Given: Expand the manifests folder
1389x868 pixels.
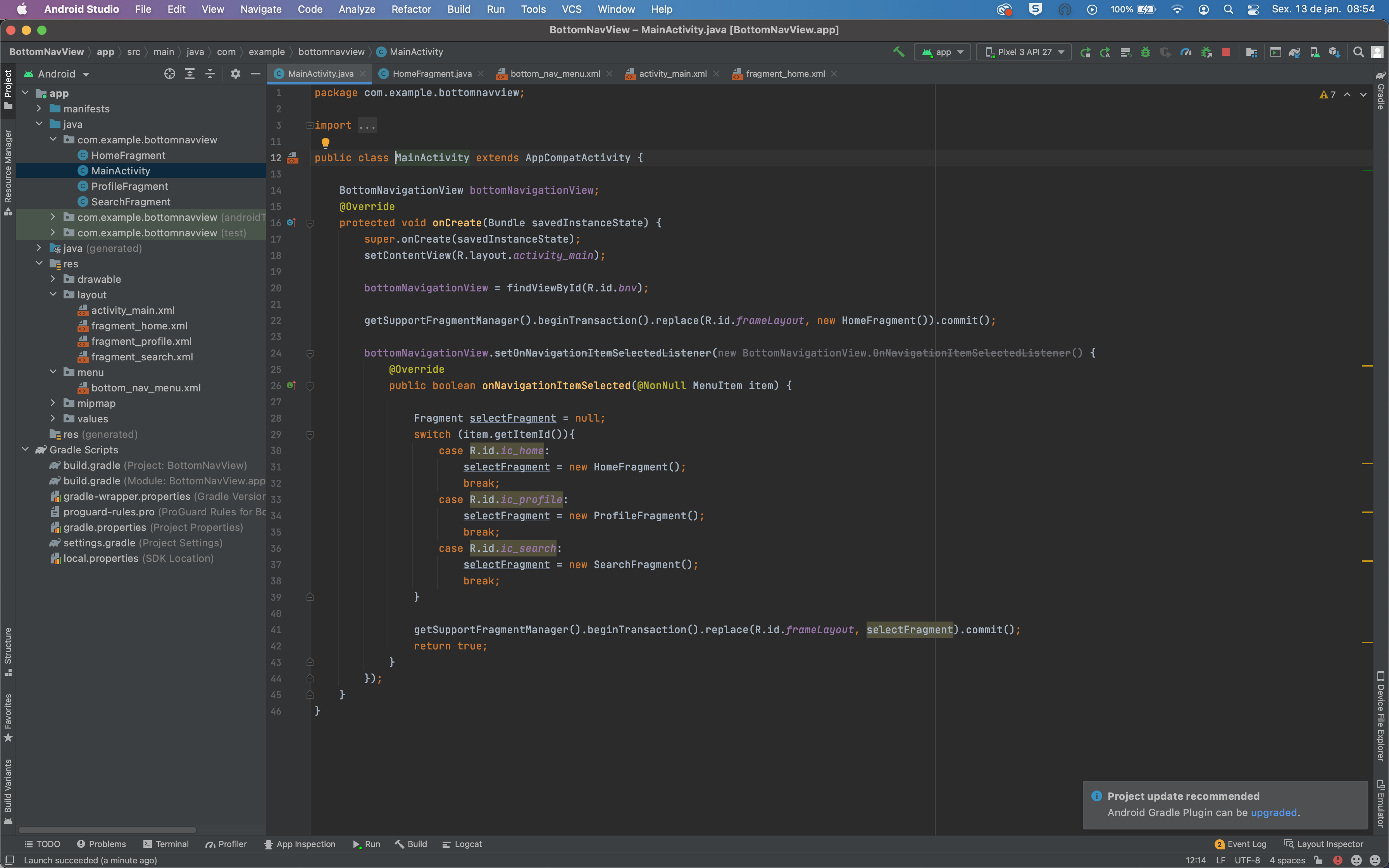Looking at the screenshot, I should click(x=39, y=108).
